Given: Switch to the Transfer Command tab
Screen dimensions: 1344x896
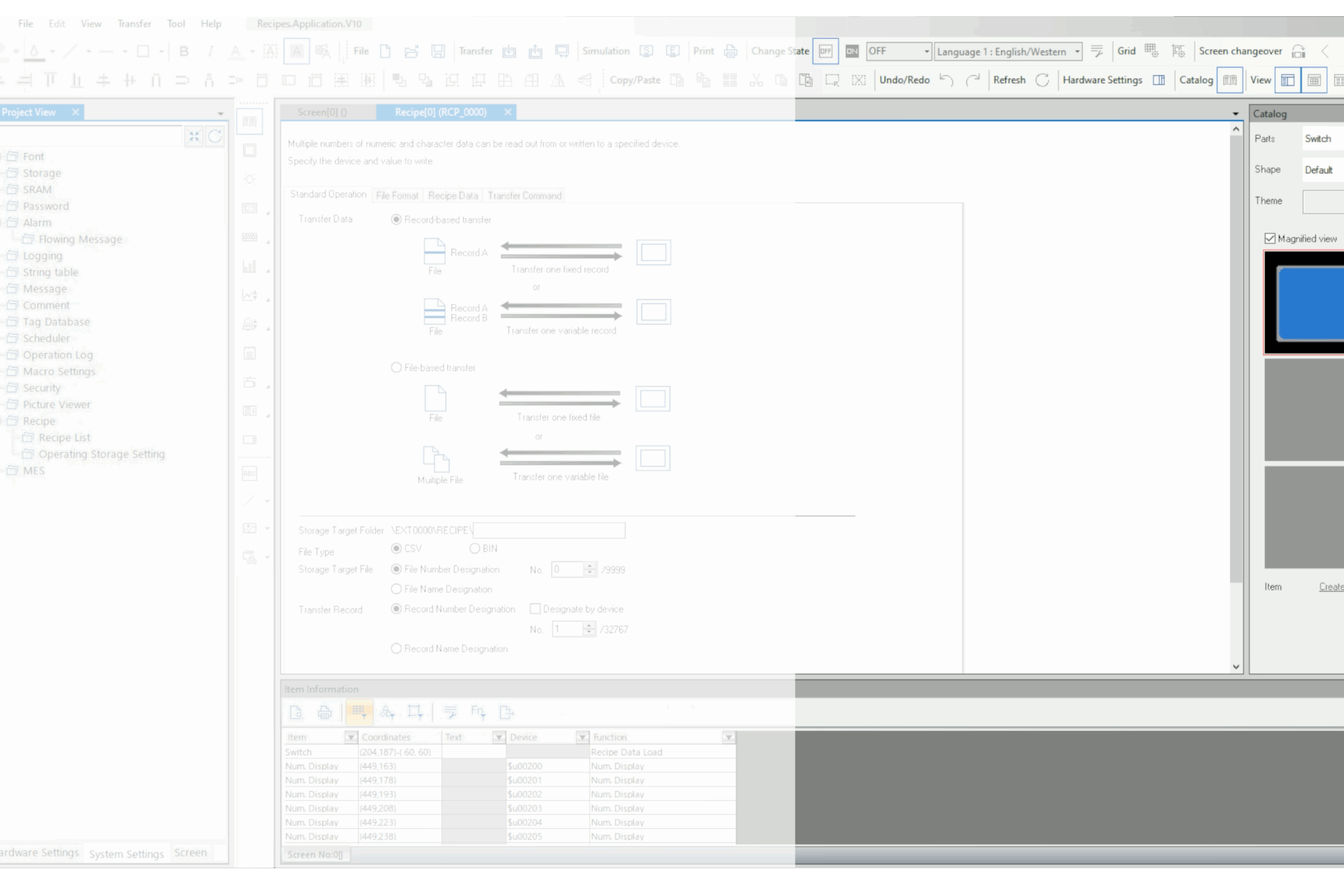Looking at the screenshot, I should click(524, 195).
